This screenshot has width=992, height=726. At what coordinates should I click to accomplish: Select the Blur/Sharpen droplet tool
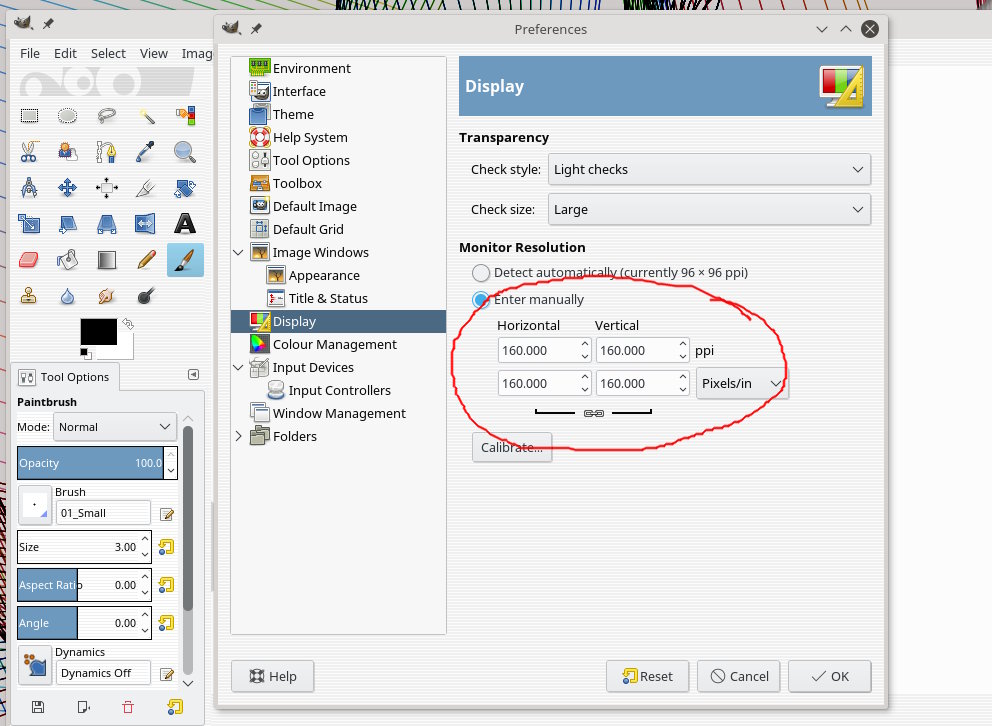click(68, 296)
